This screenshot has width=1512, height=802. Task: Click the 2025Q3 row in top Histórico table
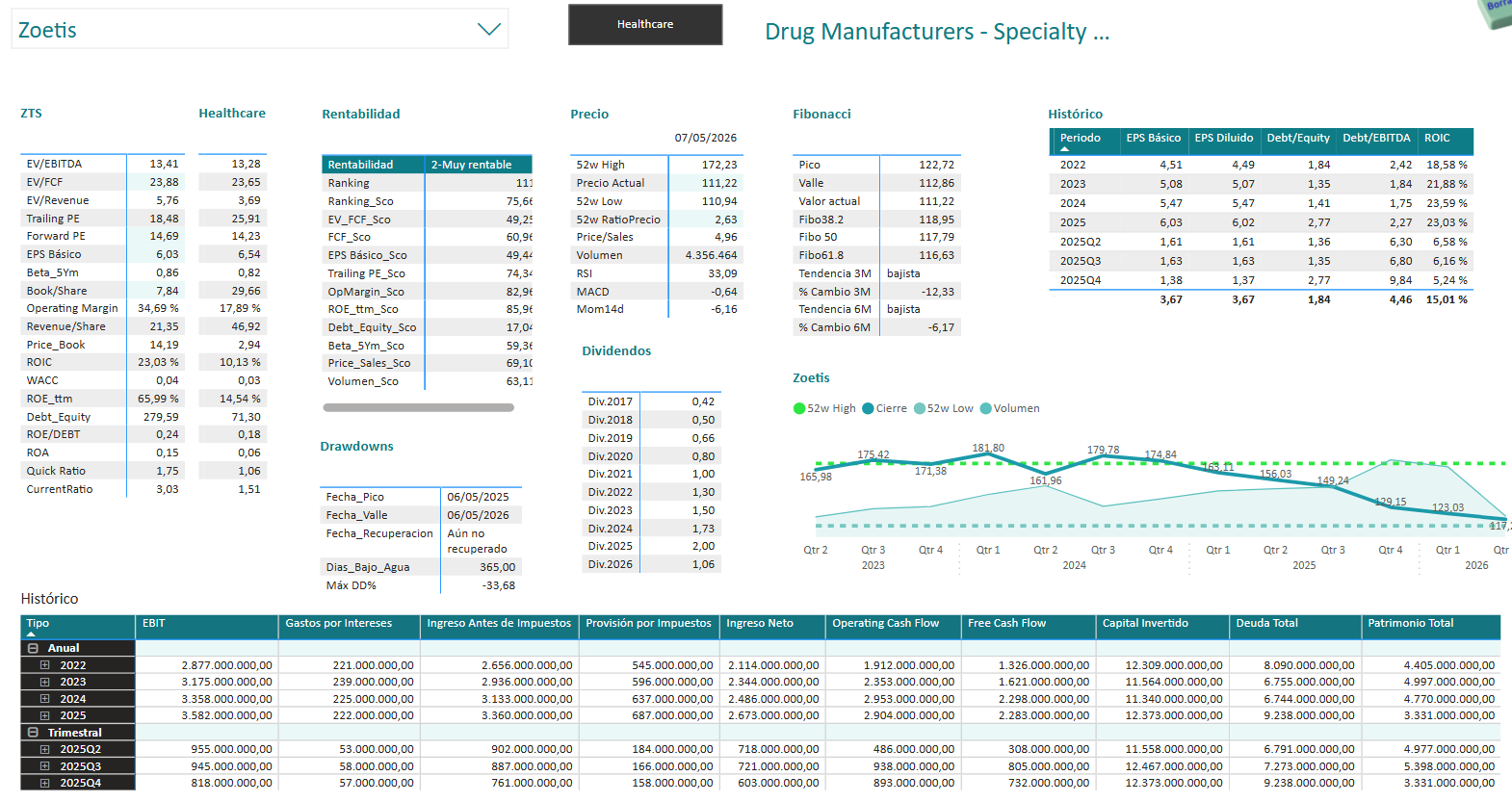coord(1261,261)
